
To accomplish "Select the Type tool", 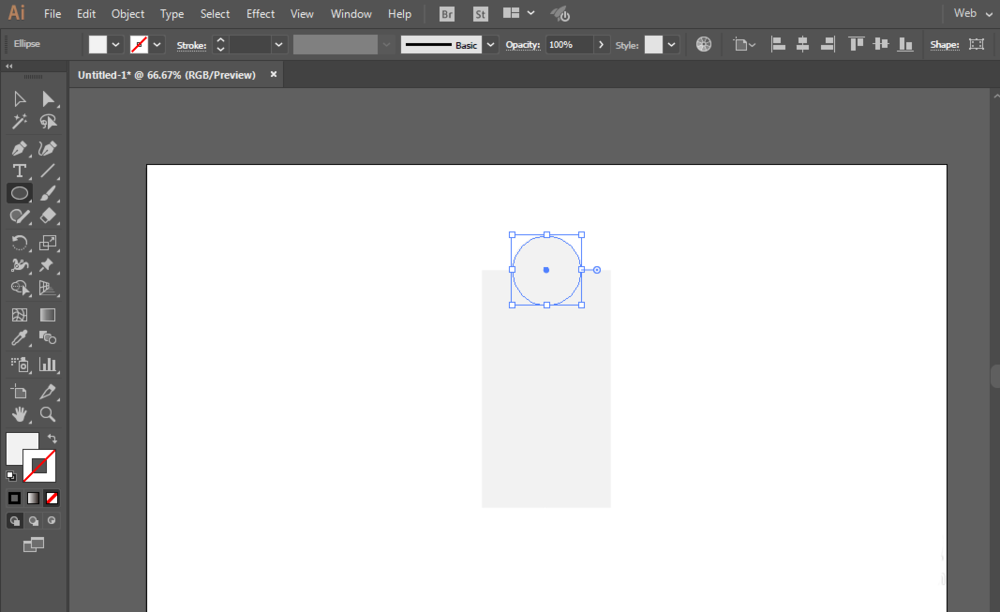I will tap(19, 171).
